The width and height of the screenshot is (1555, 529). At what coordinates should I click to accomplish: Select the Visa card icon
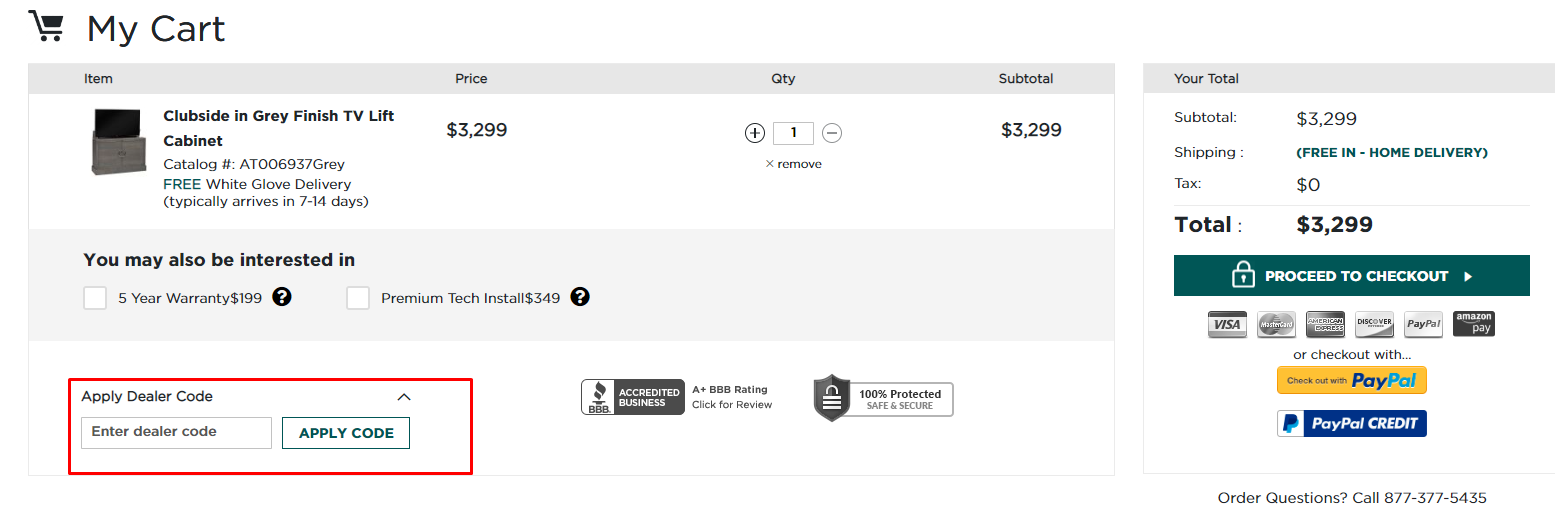point(1227,324)
